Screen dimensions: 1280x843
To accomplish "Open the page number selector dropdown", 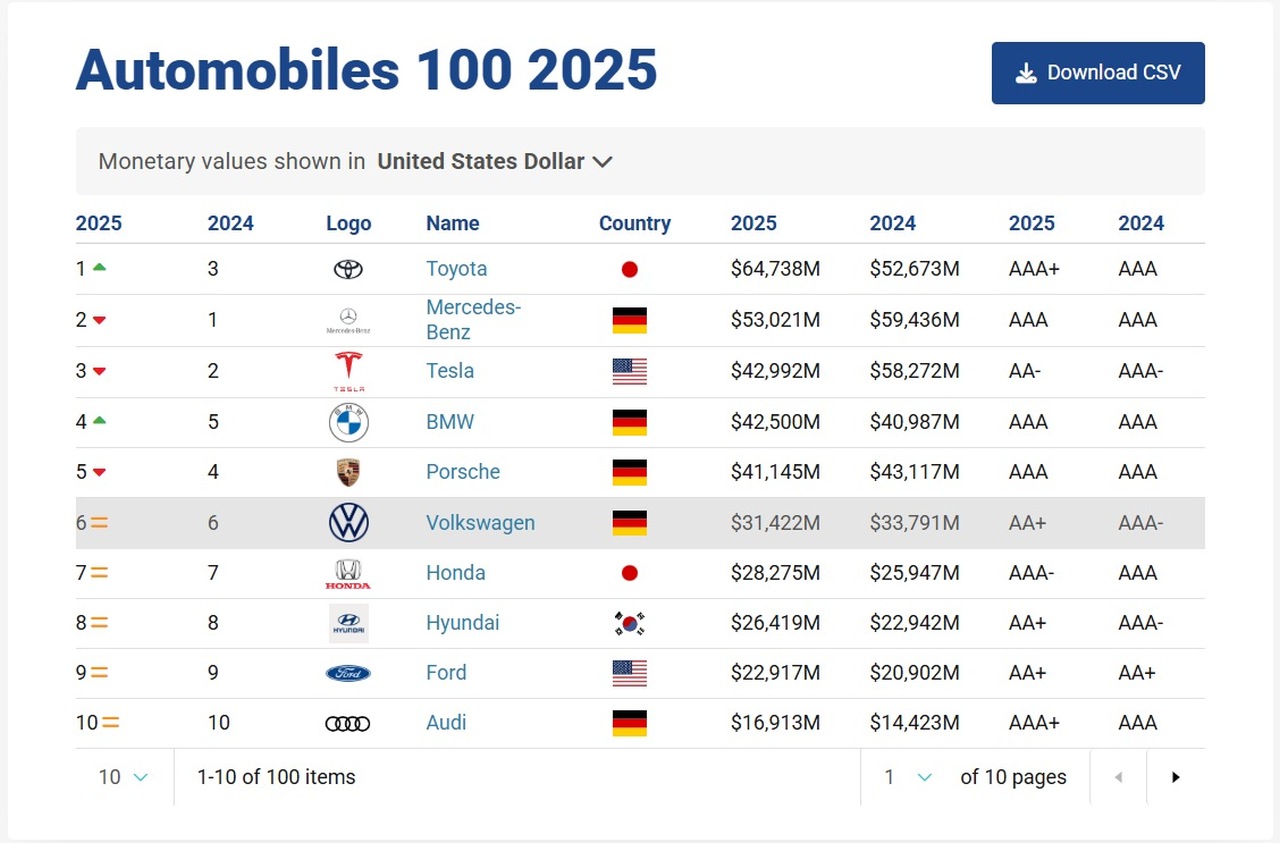I will pyautogui.click(x=908, y=777).
